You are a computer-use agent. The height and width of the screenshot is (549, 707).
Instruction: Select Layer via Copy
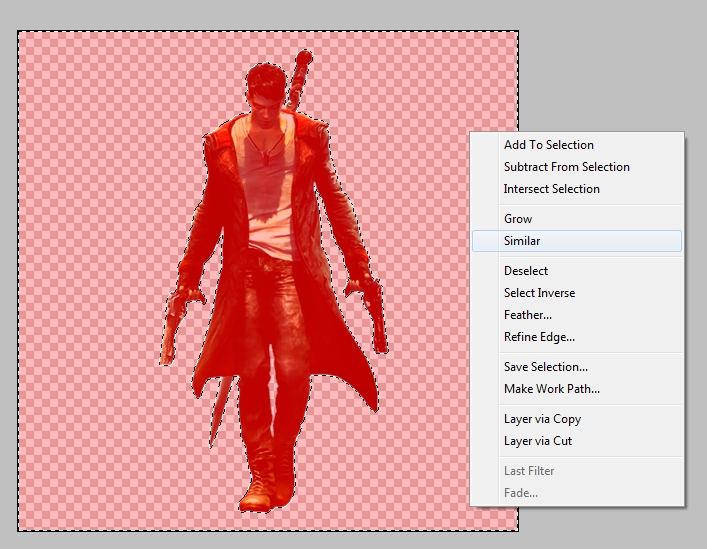click(x=577, y=419)
